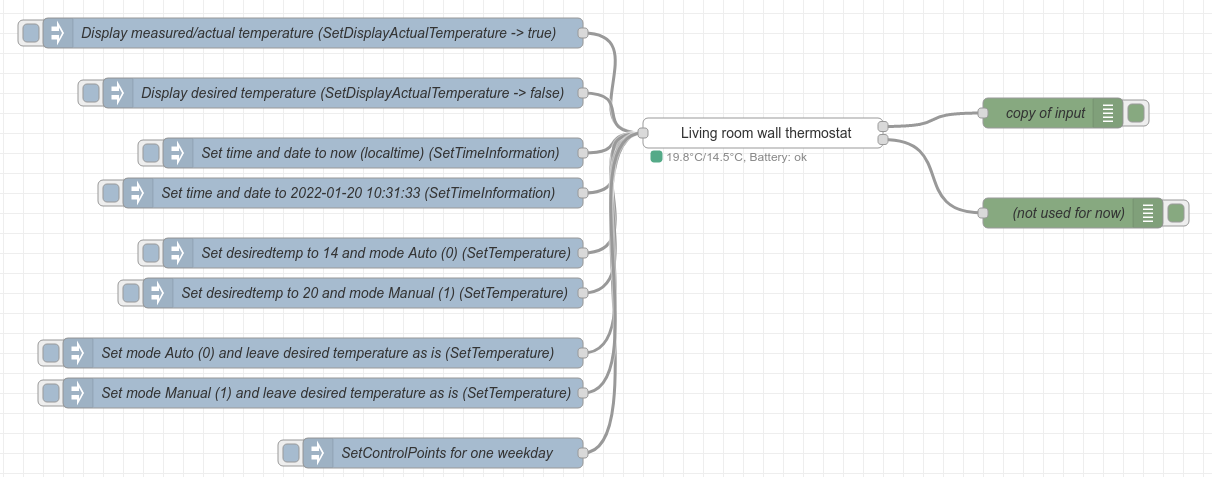Trigger inject button for Set time to 2022-01-20 10:31:33

(x=111, y=193)
